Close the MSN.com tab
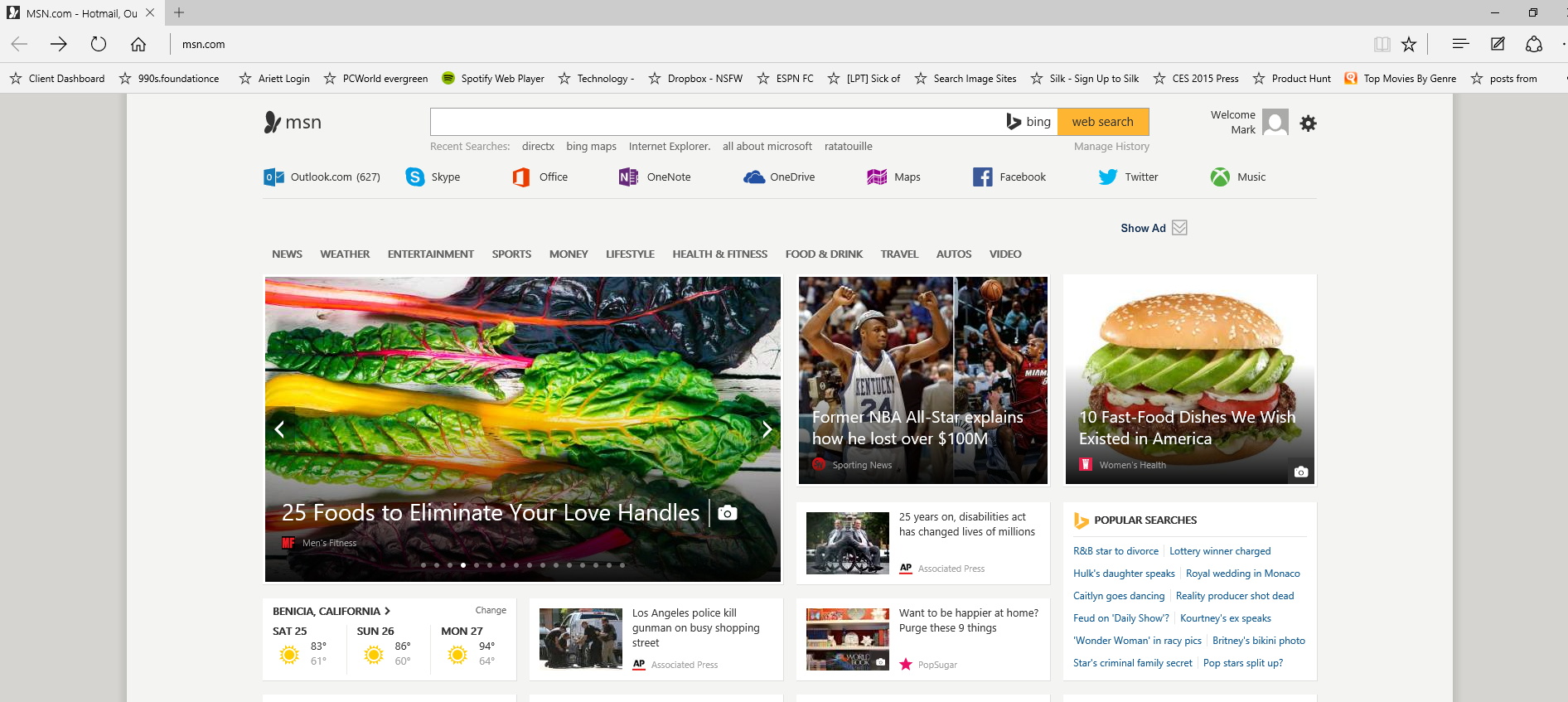The image size is (1568, 702). tap(150, 12)
